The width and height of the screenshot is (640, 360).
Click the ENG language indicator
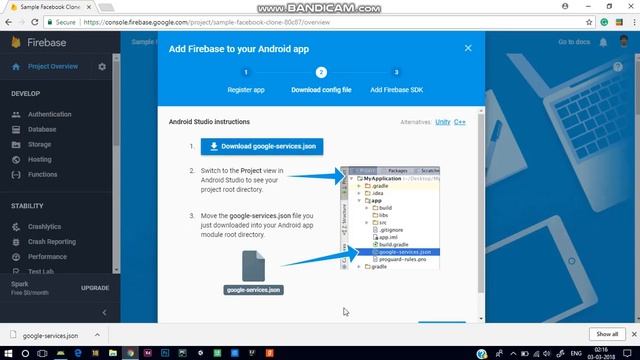pos(576,353)
